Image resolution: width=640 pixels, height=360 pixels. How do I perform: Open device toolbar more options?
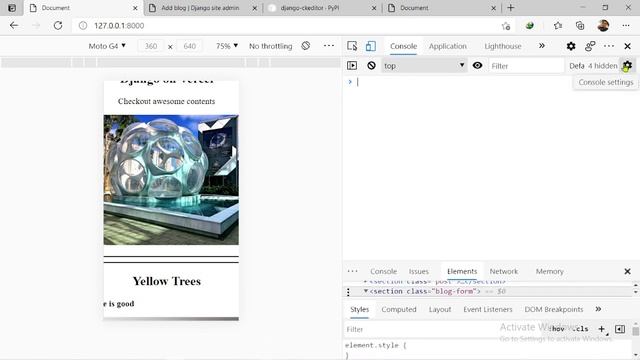click(x=329, y=46)
